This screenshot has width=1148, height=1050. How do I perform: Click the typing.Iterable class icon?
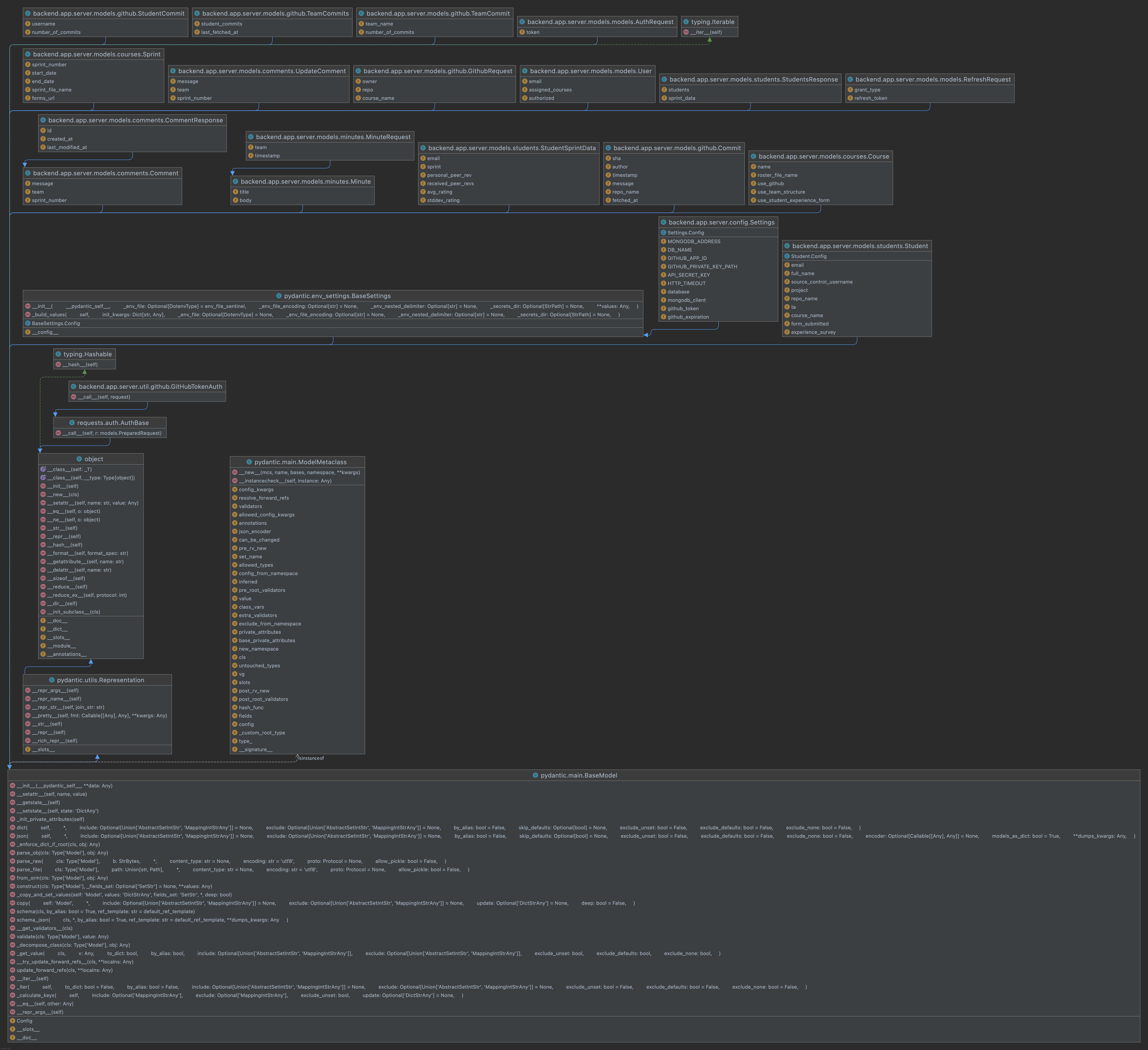686,22
